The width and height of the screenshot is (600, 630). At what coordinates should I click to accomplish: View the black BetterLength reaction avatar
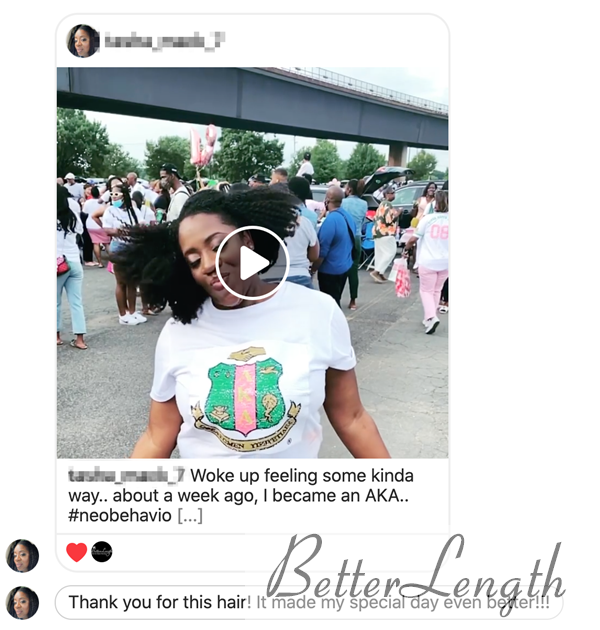(102, 552)
